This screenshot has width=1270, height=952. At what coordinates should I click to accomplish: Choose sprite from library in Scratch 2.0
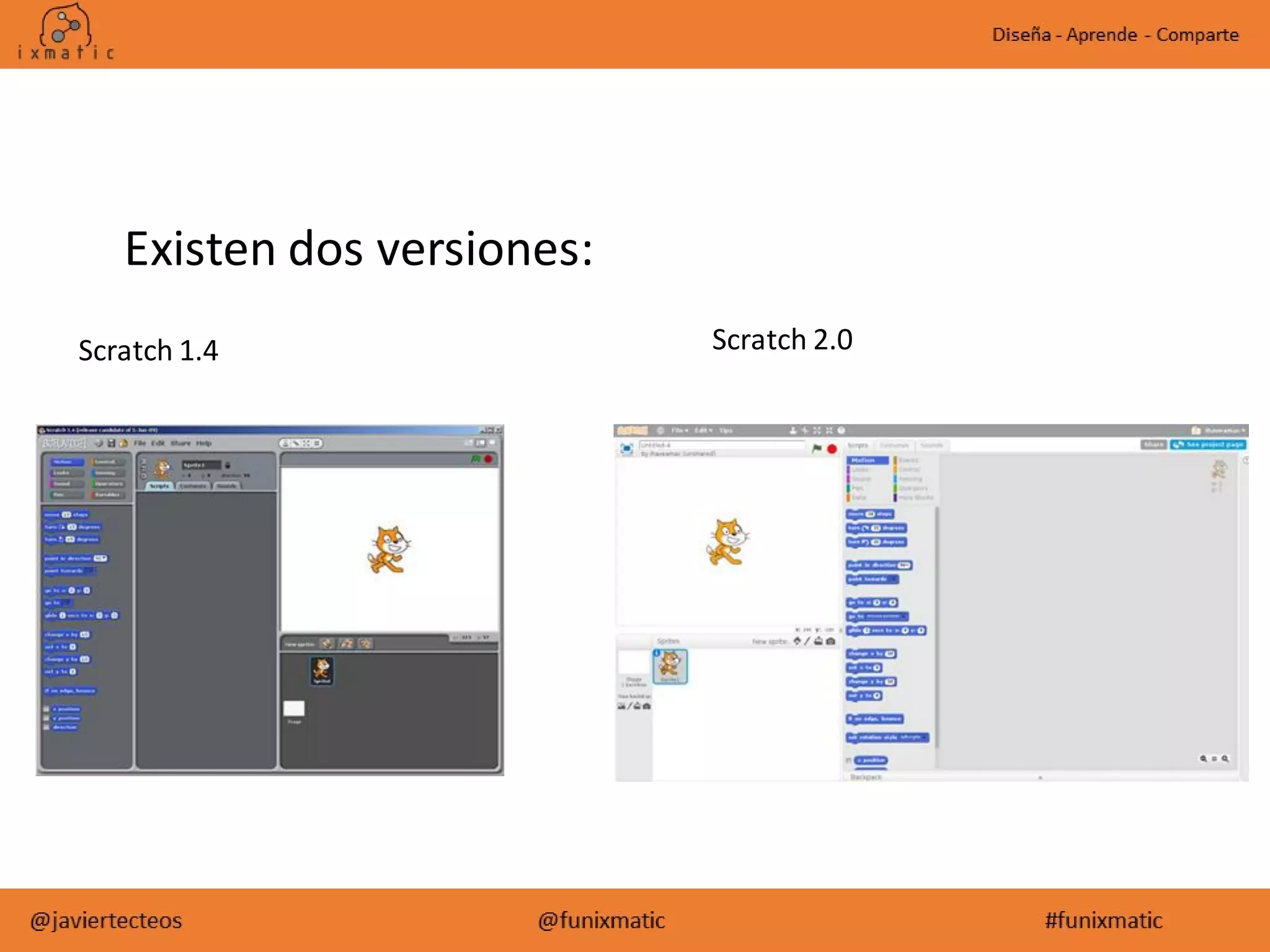(x=797, y=641)
